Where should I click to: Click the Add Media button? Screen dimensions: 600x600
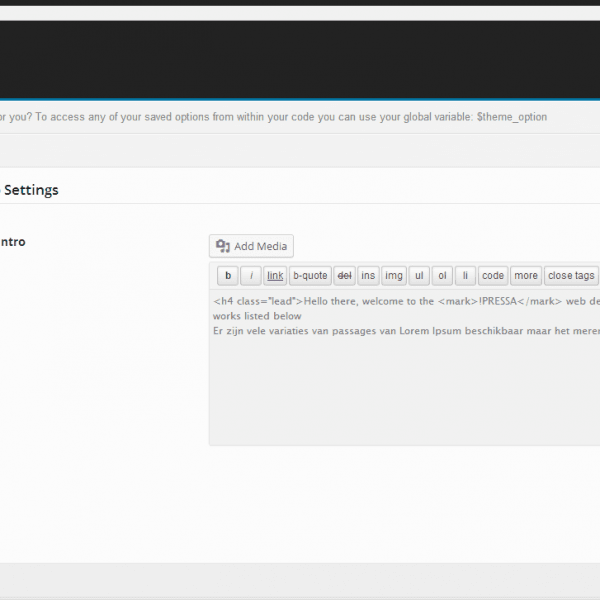click(x=251, y=246)
